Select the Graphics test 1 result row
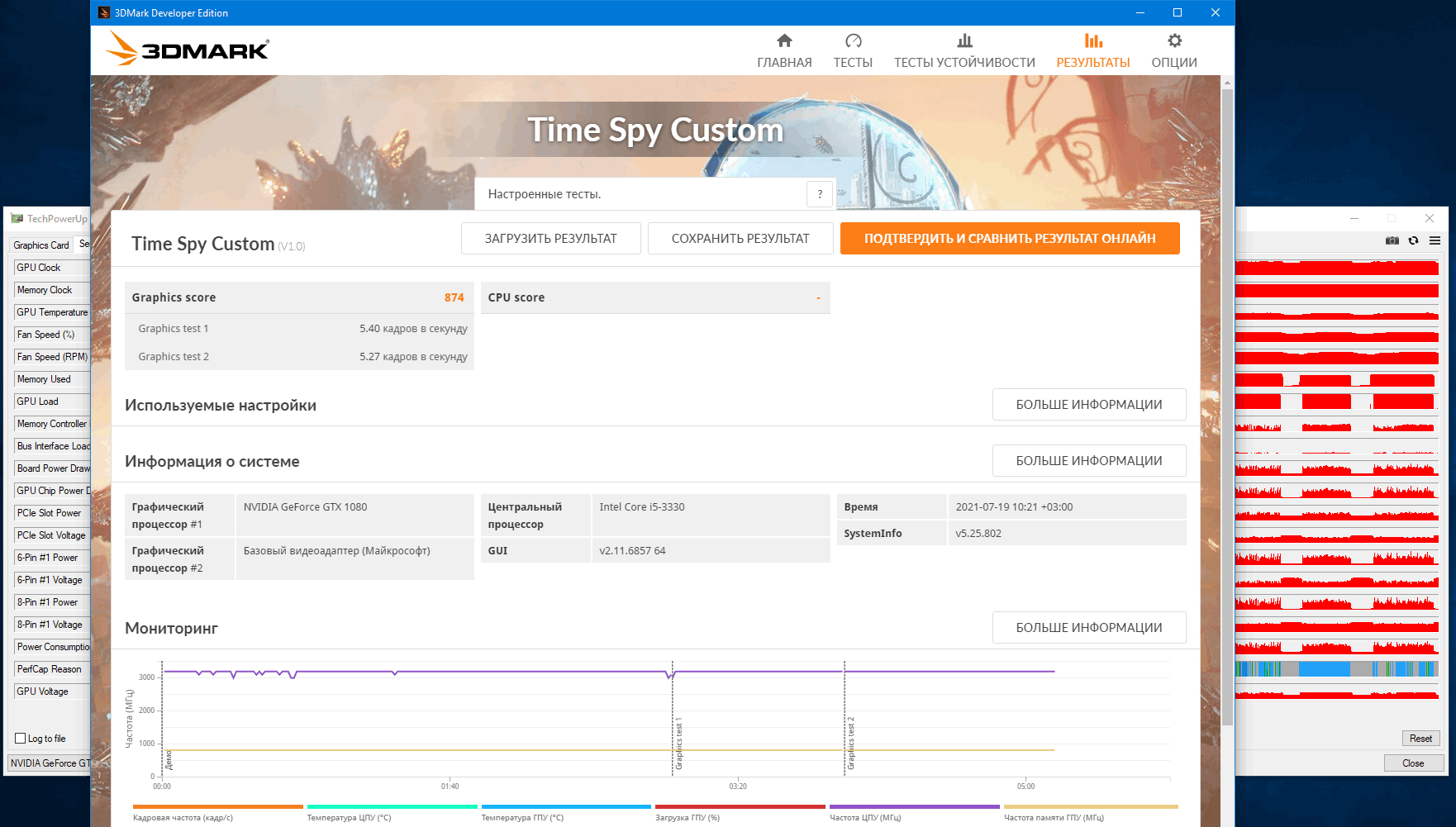Viewport: 1456px width, 827px height. pos(299,329)
